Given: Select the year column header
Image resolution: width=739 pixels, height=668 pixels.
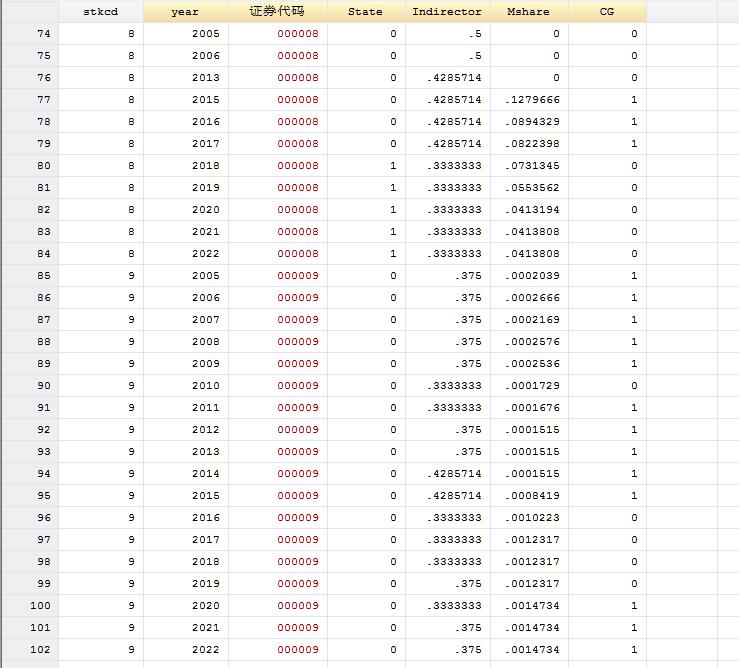Looking at the screenshot, I should pos(186,11).
